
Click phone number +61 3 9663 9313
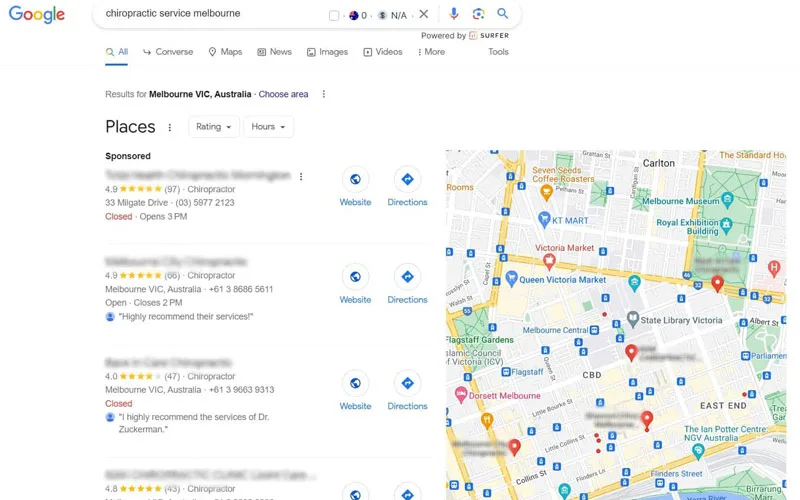pos(241,390)
